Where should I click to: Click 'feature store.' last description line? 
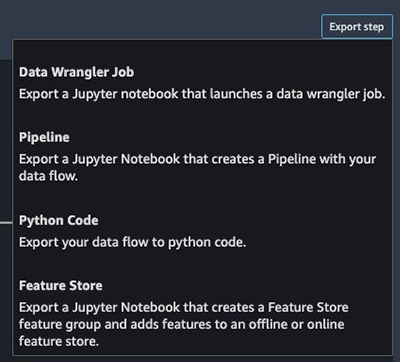coord(59,341)
